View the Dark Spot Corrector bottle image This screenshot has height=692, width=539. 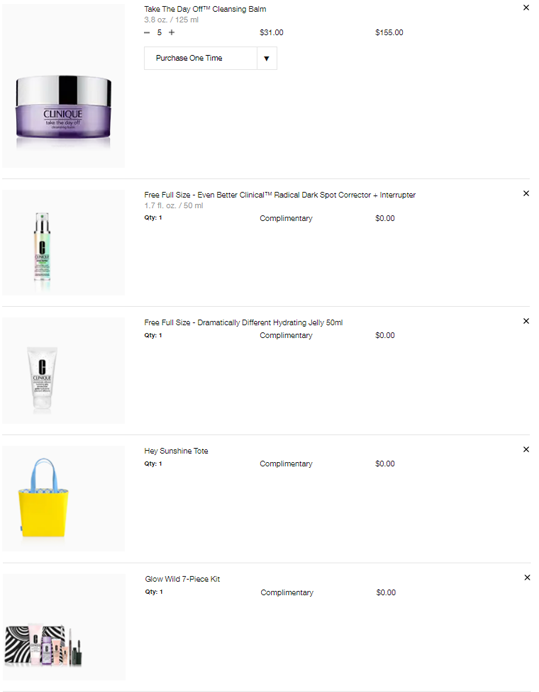(64, 243)
